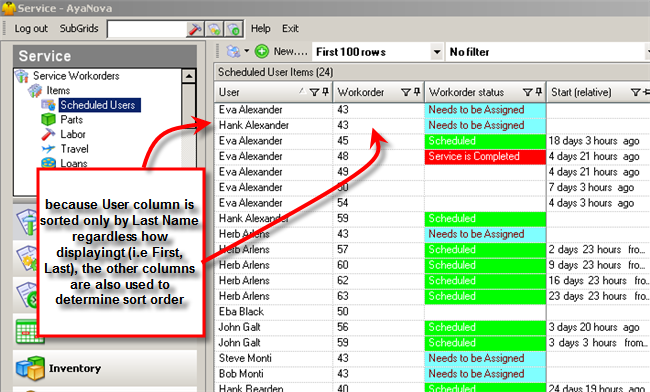The image size is (650, 392).
Task: Click the Scheduled User Items (24) caption
Action: coord(275,72)
